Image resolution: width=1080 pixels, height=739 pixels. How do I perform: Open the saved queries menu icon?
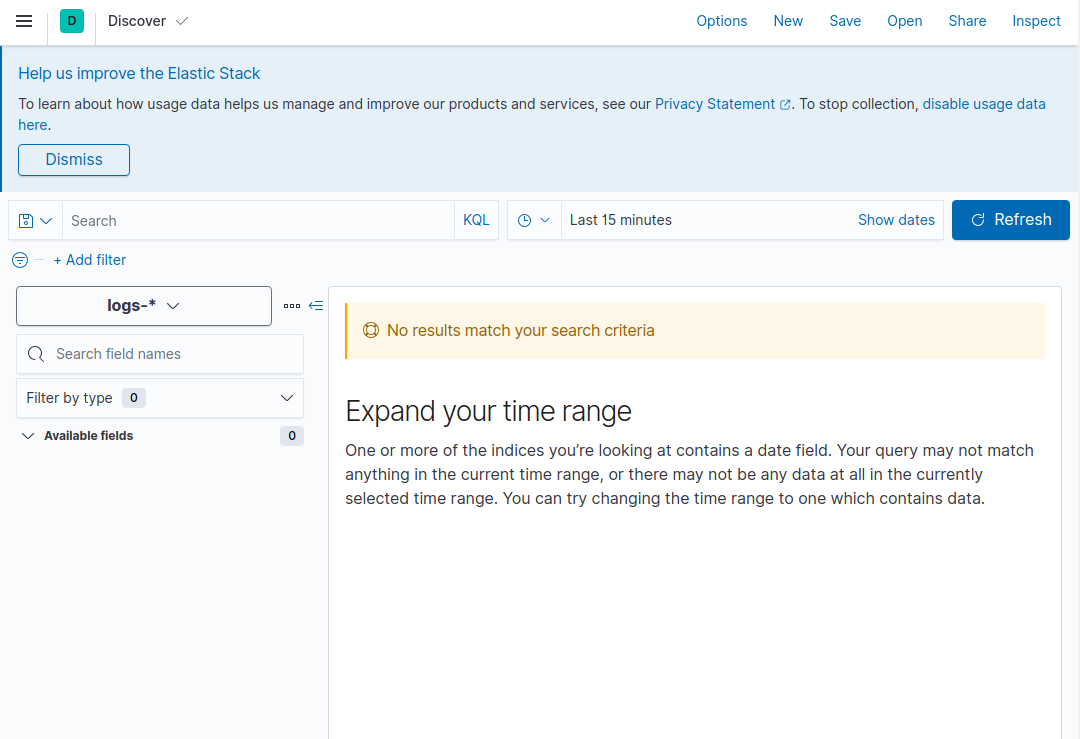click(x=35, y=221)
